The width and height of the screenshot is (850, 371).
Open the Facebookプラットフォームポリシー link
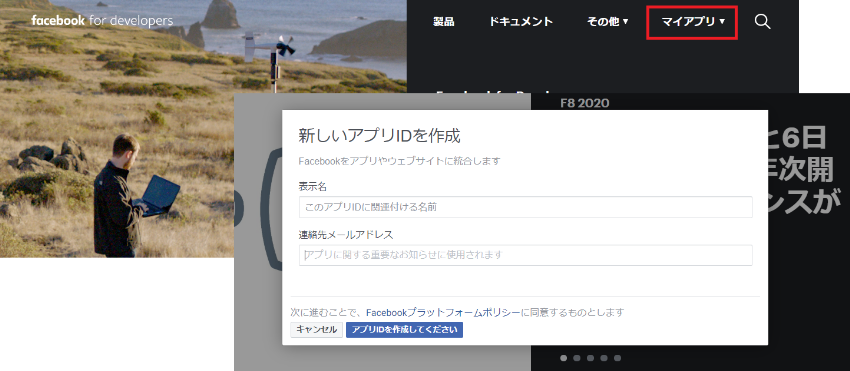pyautogui.click(x=443, y=312)
